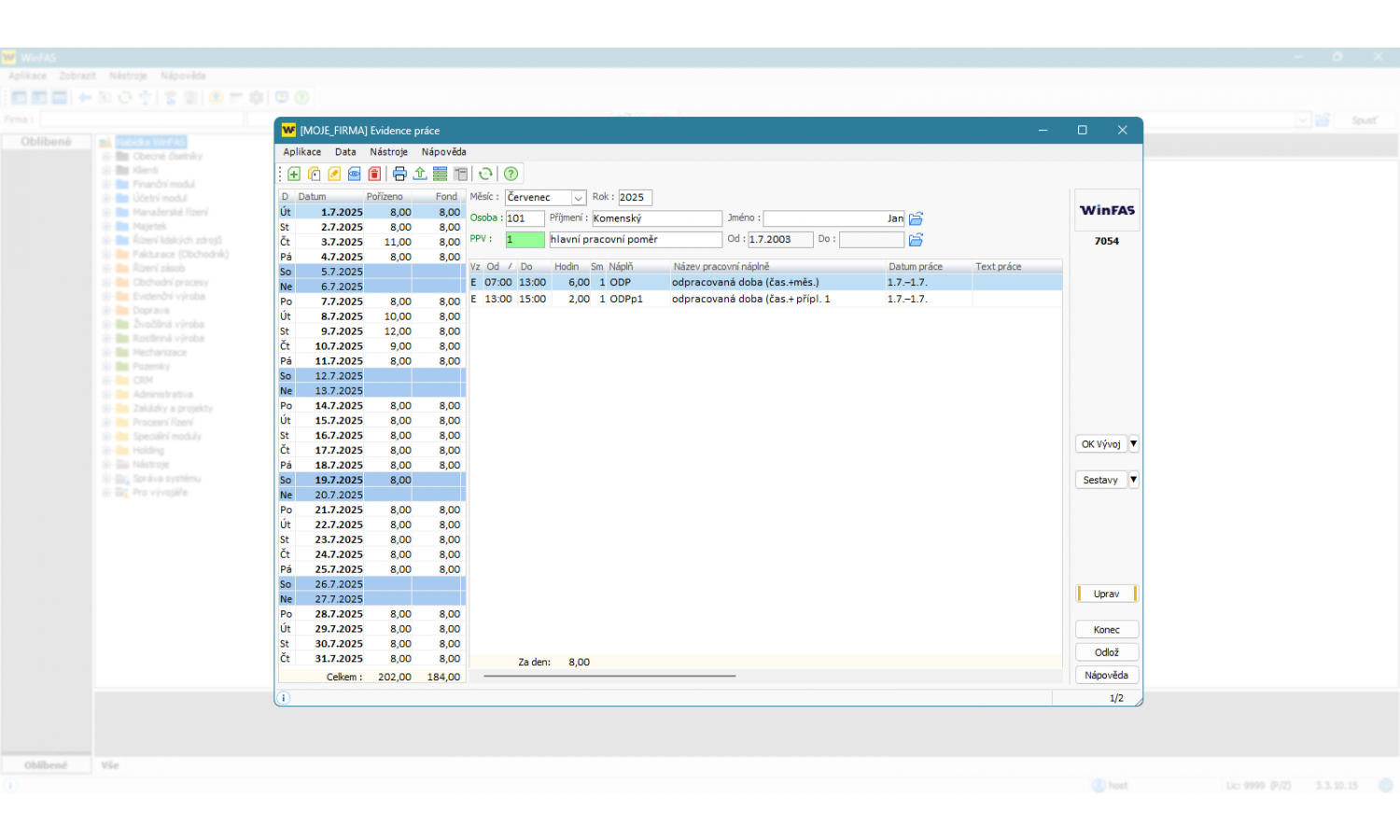Click the green add new record icon
1400x840 pixels.
[294, 174]
